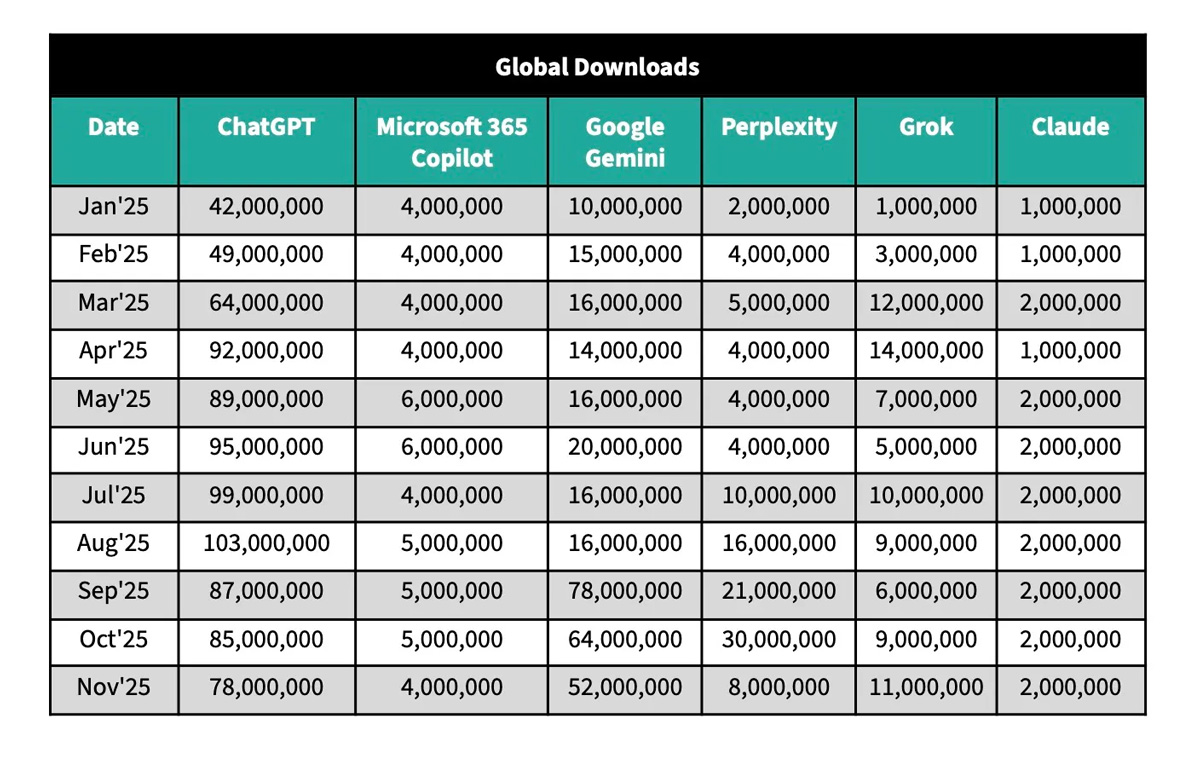This screenshot has width=1200, height=779.
Task: Select ChatGPT's 103,000,000 downloads cell
Action: pos(266,543)
